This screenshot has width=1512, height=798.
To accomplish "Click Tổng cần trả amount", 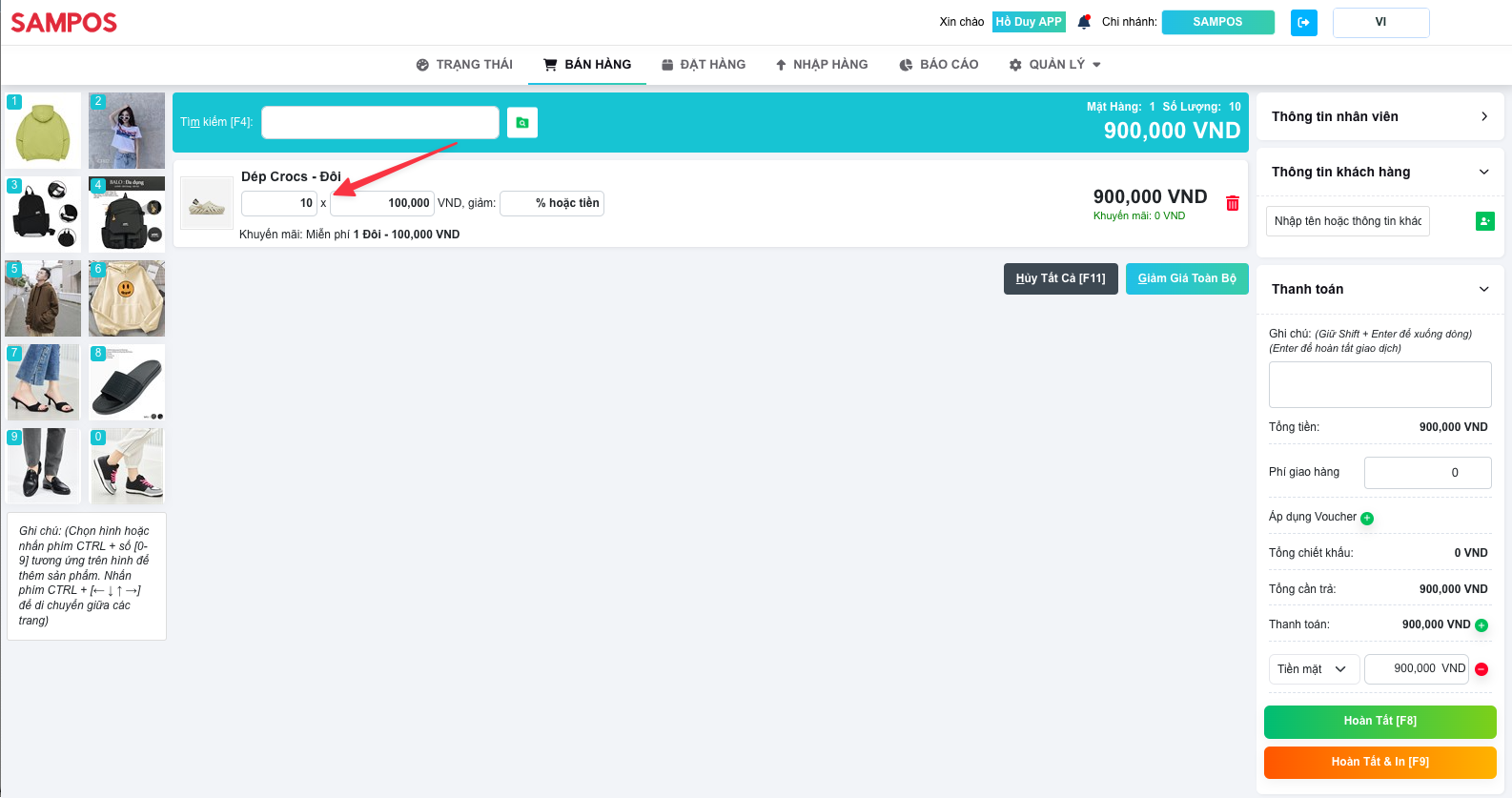I will click(x=1453, y=589).
